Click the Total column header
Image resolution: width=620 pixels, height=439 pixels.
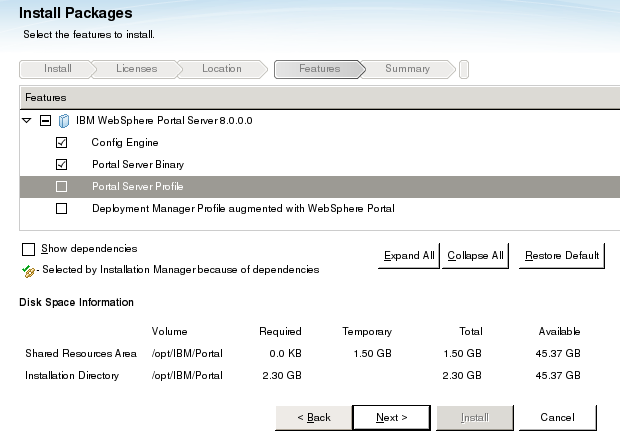(x=471, y=331)
